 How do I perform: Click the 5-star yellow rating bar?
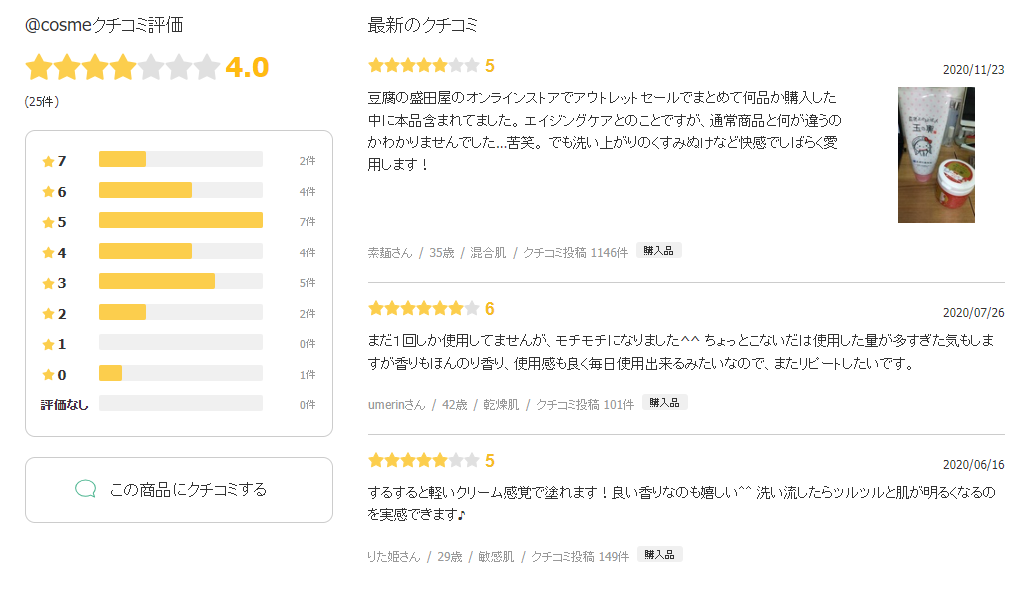[181, 220]
